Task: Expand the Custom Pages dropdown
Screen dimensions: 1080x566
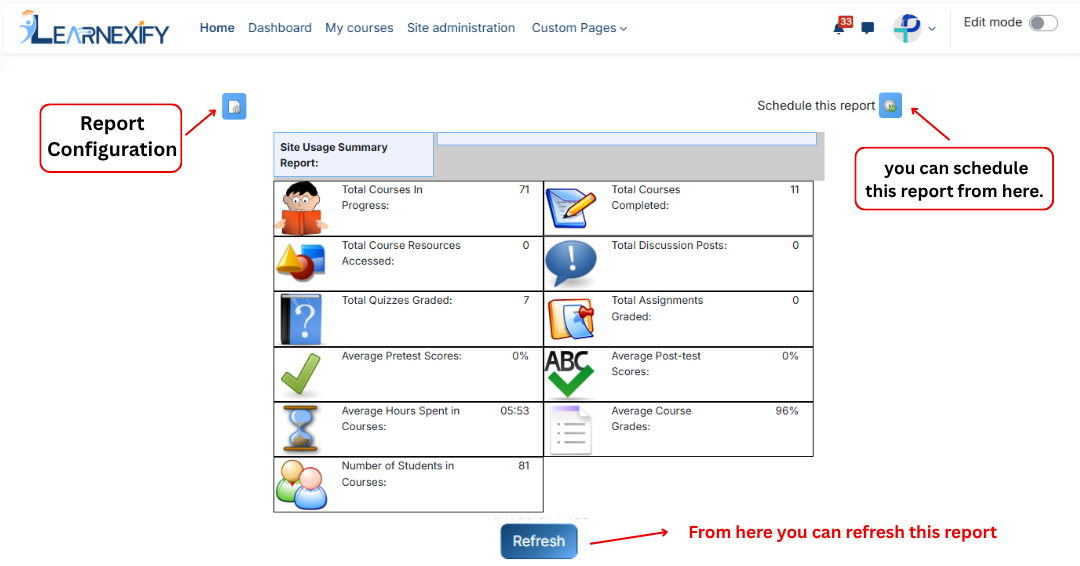Action: pos(579,28)
